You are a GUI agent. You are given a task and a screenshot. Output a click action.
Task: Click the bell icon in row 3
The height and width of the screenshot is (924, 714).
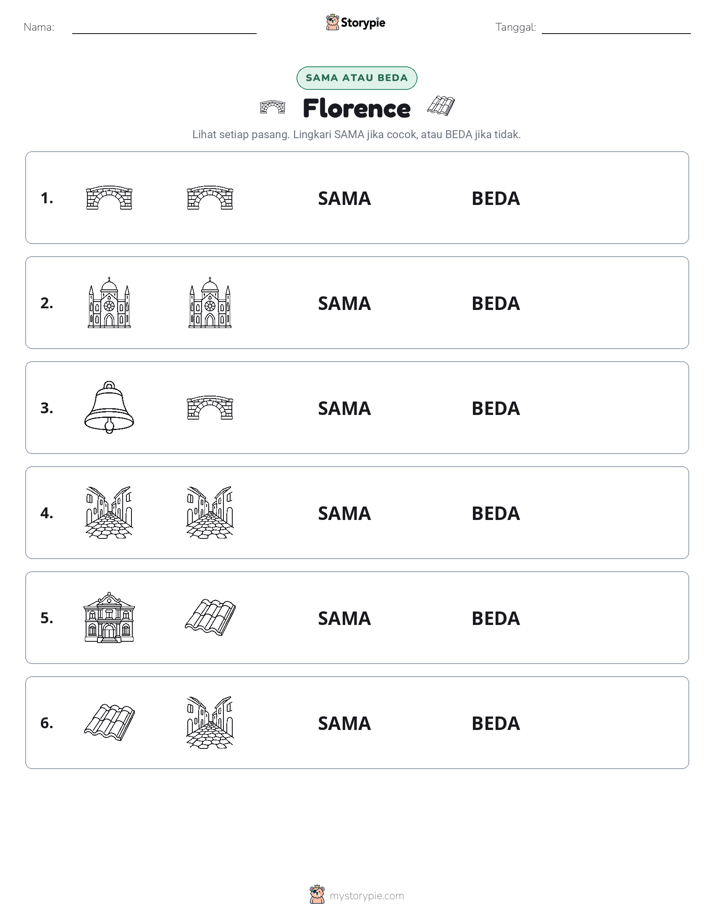tap(109, 407)
